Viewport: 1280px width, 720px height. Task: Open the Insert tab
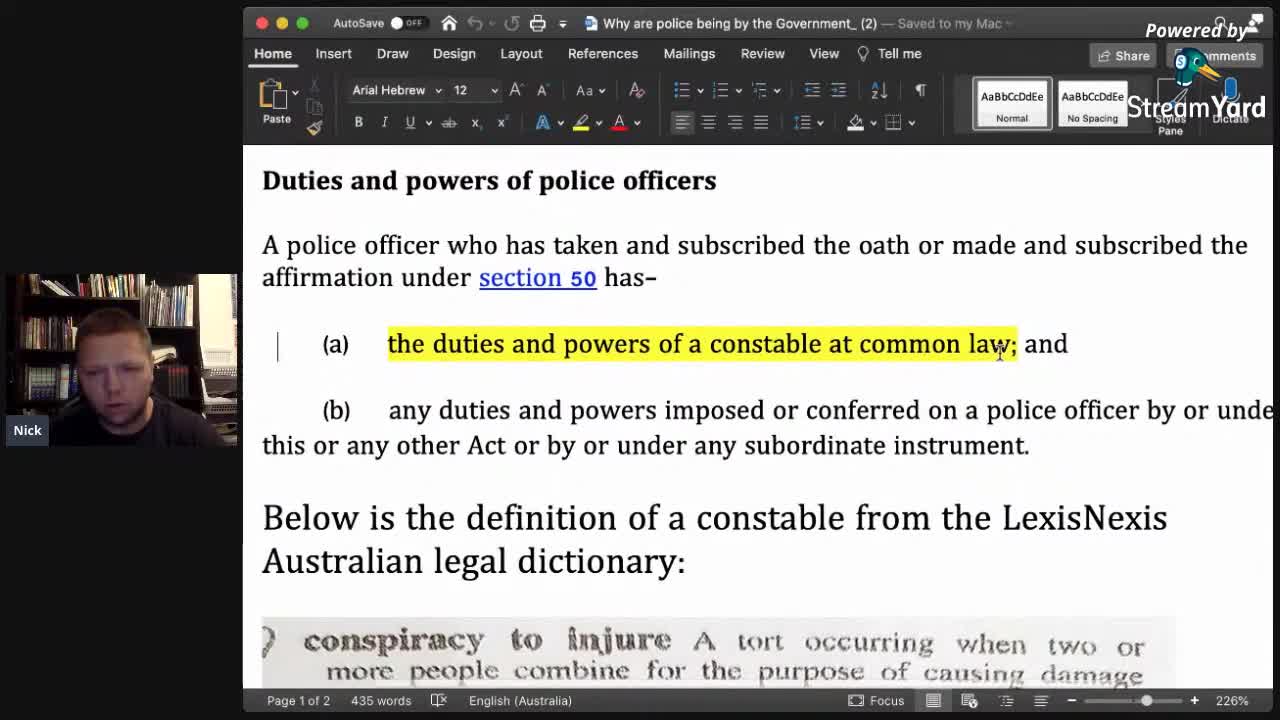click(x=333, y=54)
